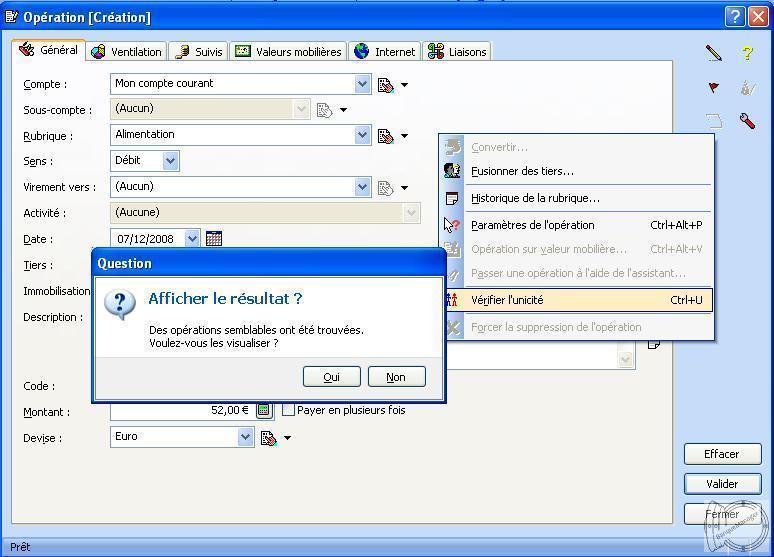Choose Historique de la rubrique menu item
This screenshot has width=774, height=557.
click(x=535, y=198)
